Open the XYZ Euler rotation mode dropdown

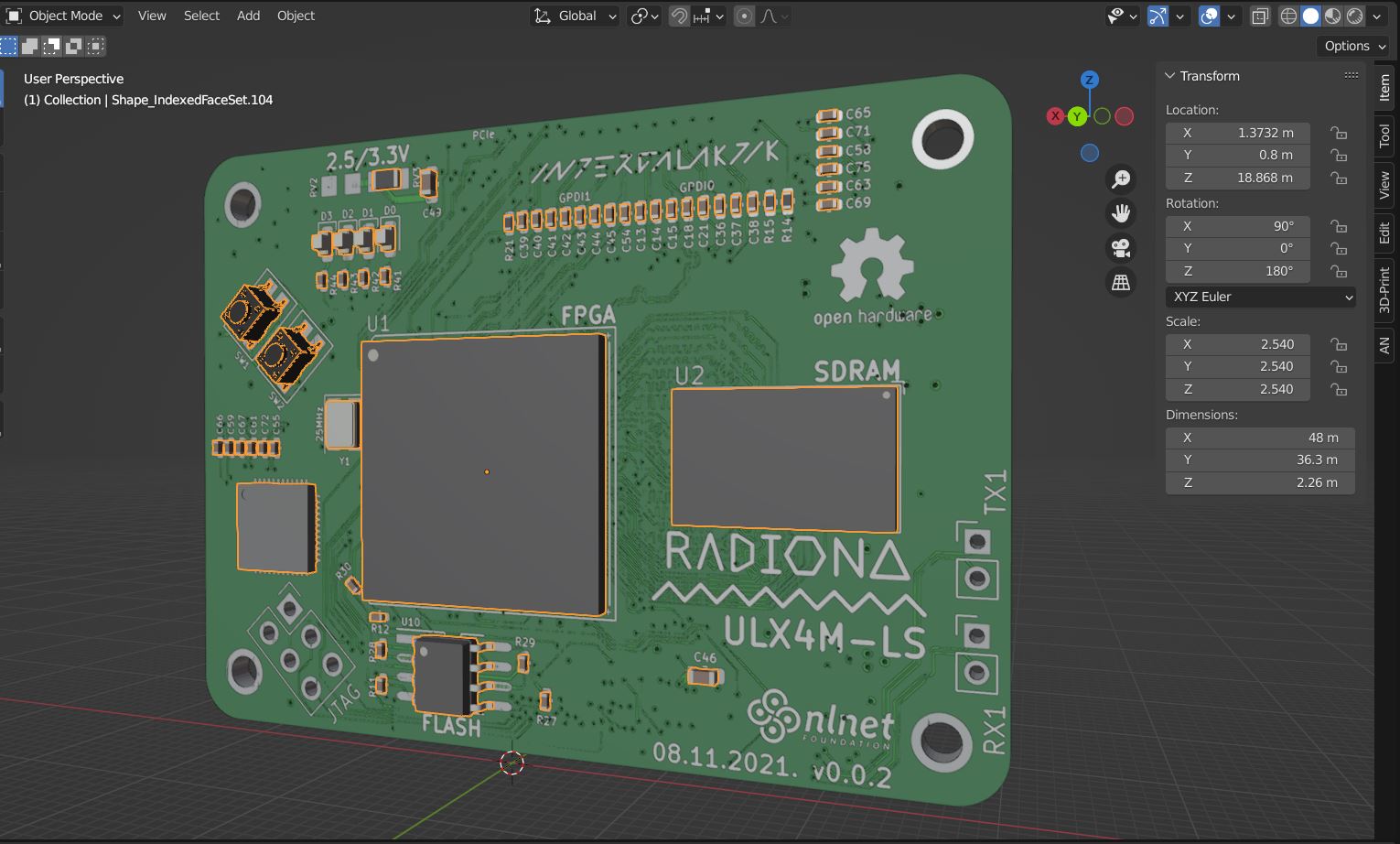point(1260,297)
